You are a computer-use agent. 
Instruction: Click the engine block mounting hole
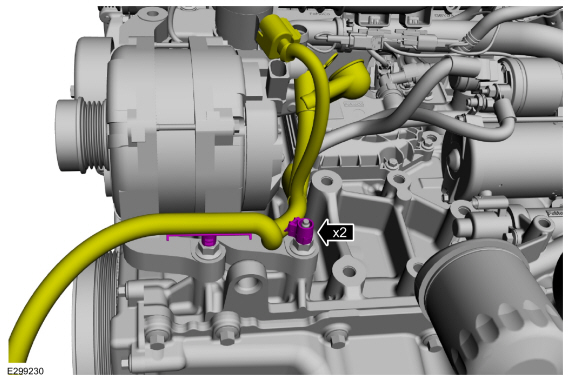[x=349, y=272]
